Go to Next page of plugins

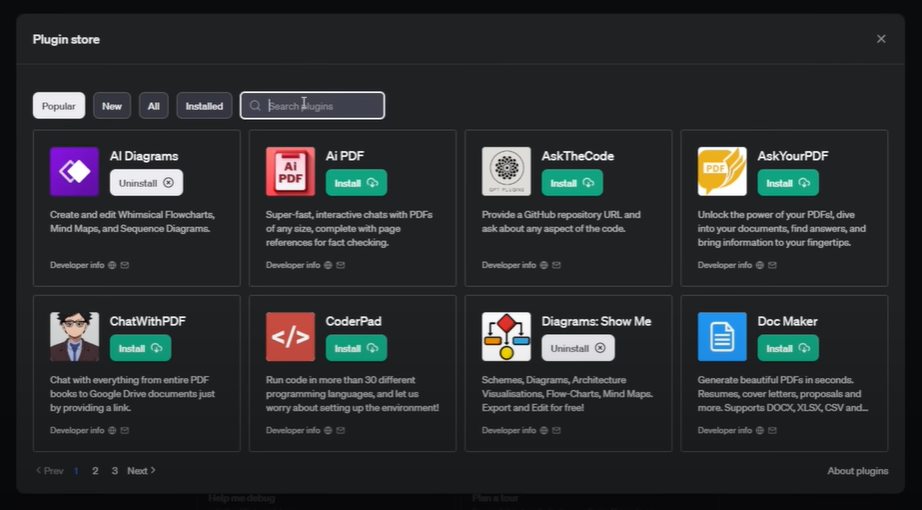pyautogui.click(x=142, y=471)
